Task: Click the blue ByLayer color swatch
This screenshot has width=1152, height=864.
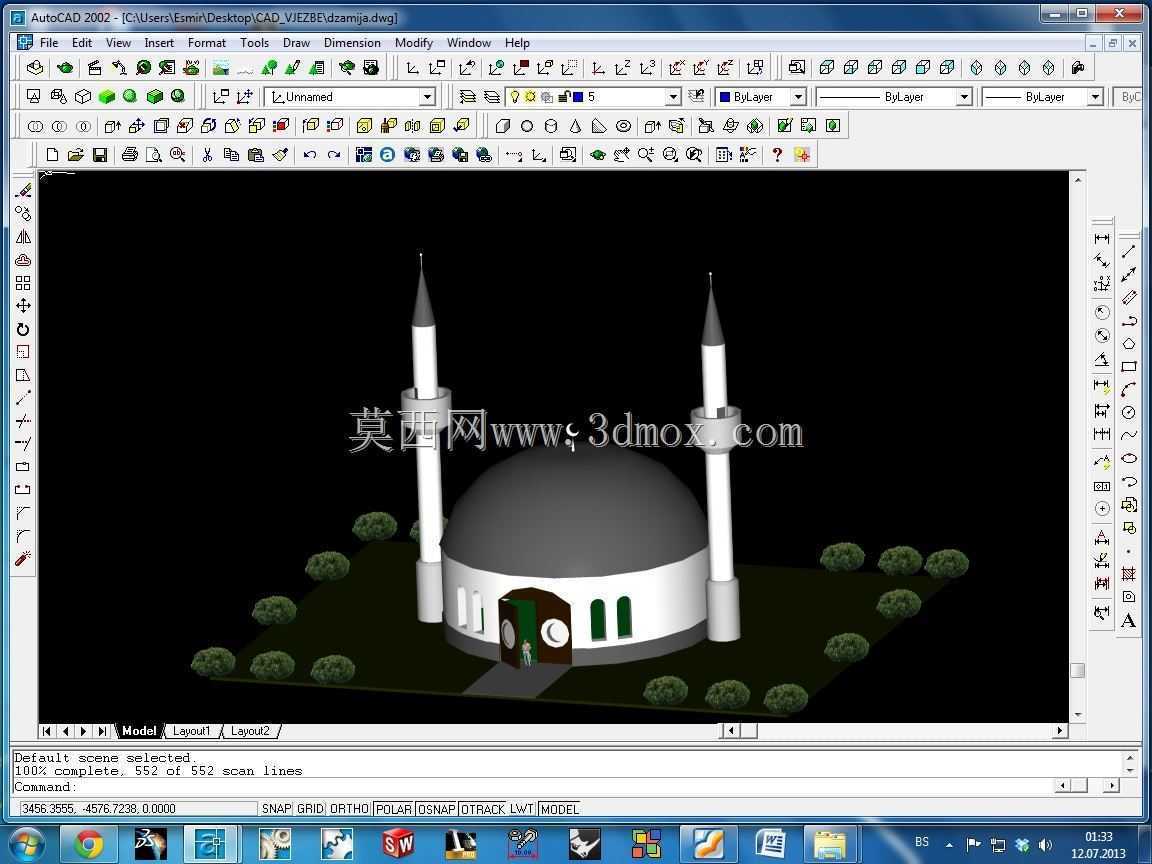Action: coord(724,96)
